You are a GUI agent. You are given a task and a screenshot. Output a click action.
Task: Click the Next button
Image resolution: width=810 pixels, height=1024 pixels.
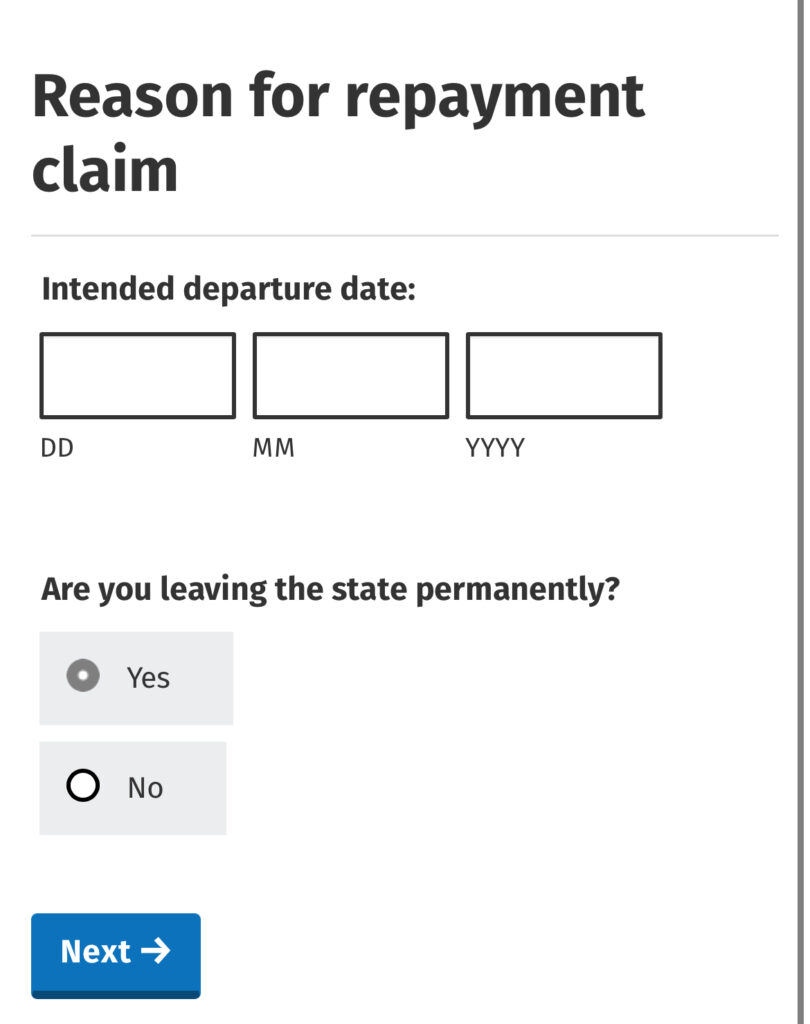click(116, 955)
